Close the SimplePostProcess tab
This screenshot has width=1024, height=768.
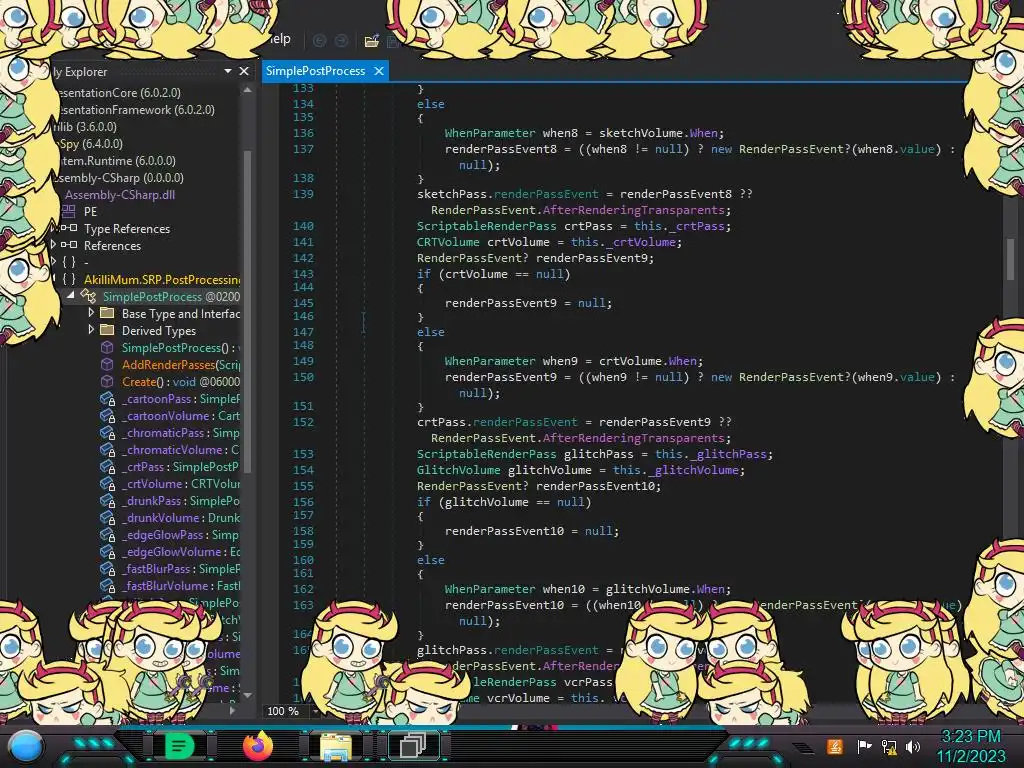pyautogui.click(x=379, y=71)
